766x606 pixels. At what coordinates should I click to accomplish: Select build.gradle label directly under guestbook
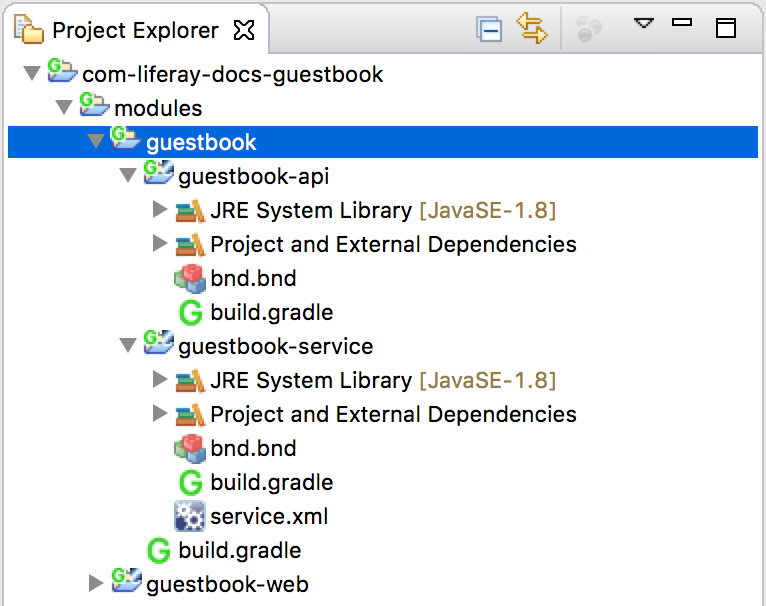pos(240,551)
